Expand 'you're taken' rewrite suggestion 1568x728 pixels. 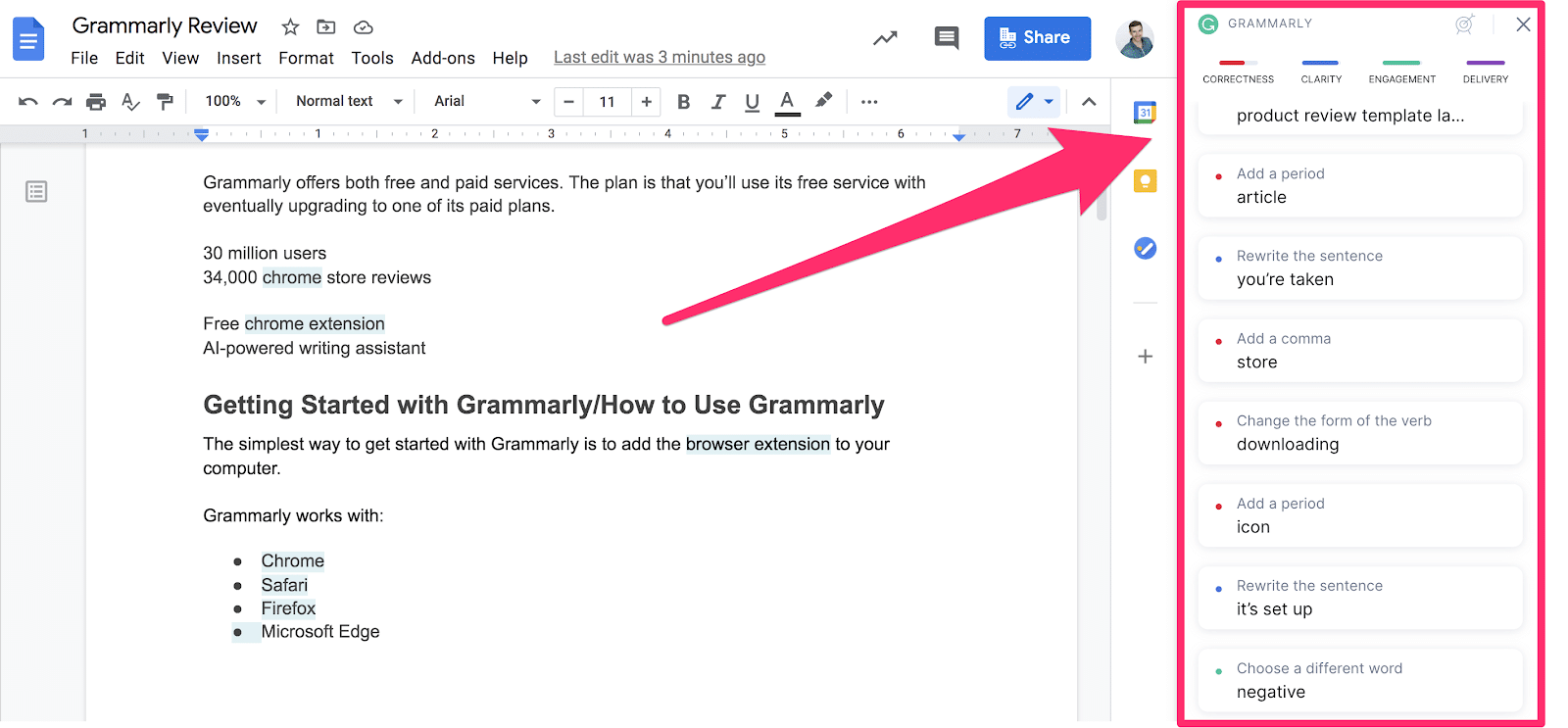1360,267
